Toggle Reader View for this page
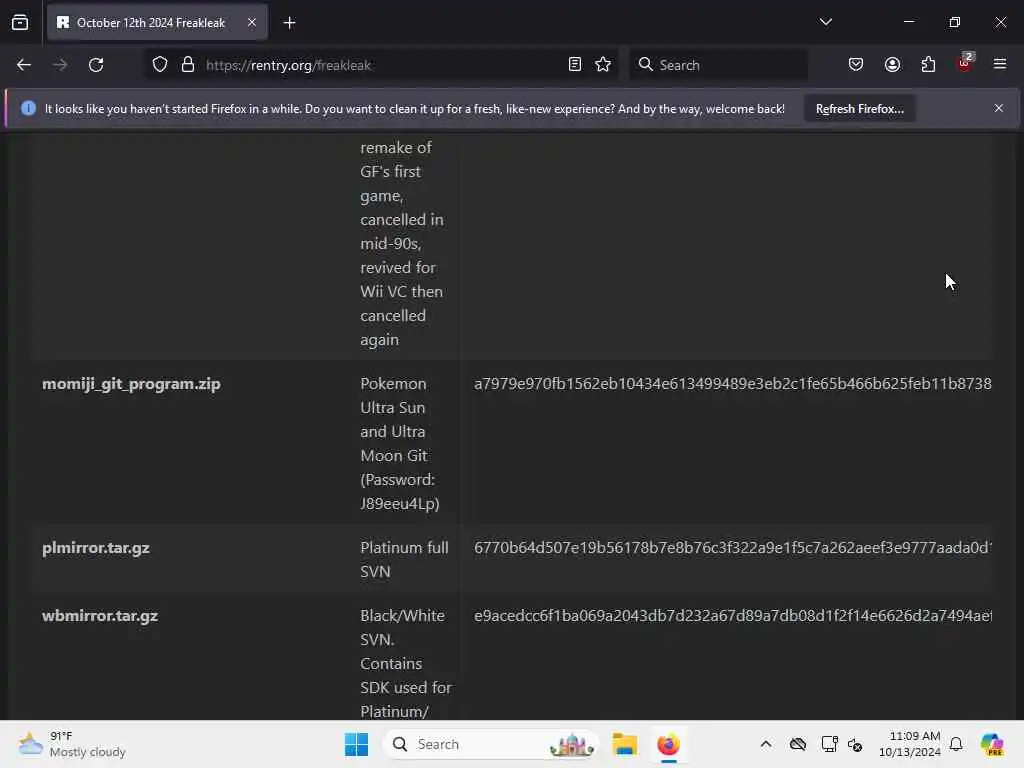Viewport: 1024px width, 768px height. click(x=575, y=65)
